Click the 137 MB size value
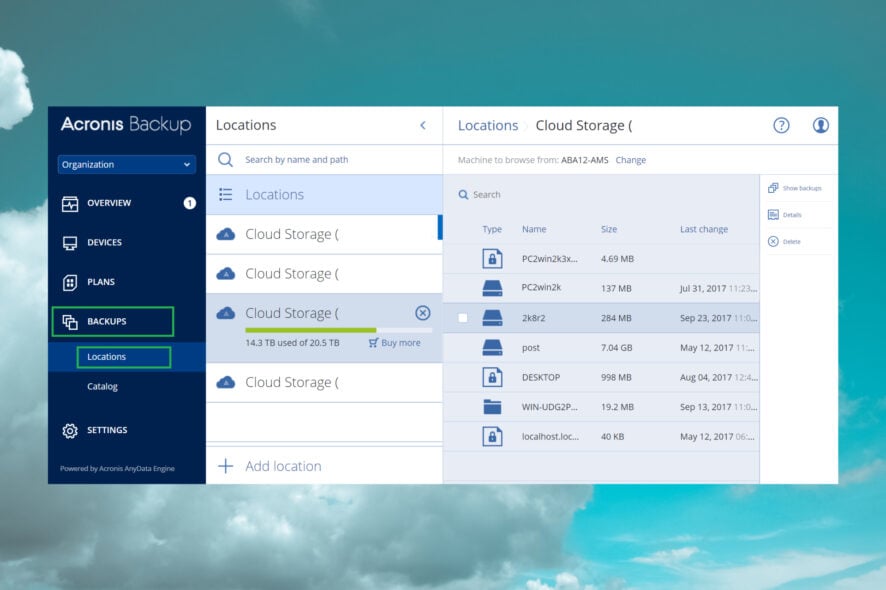The height and width of the screenshot is (590, 886). click(616, 288)
